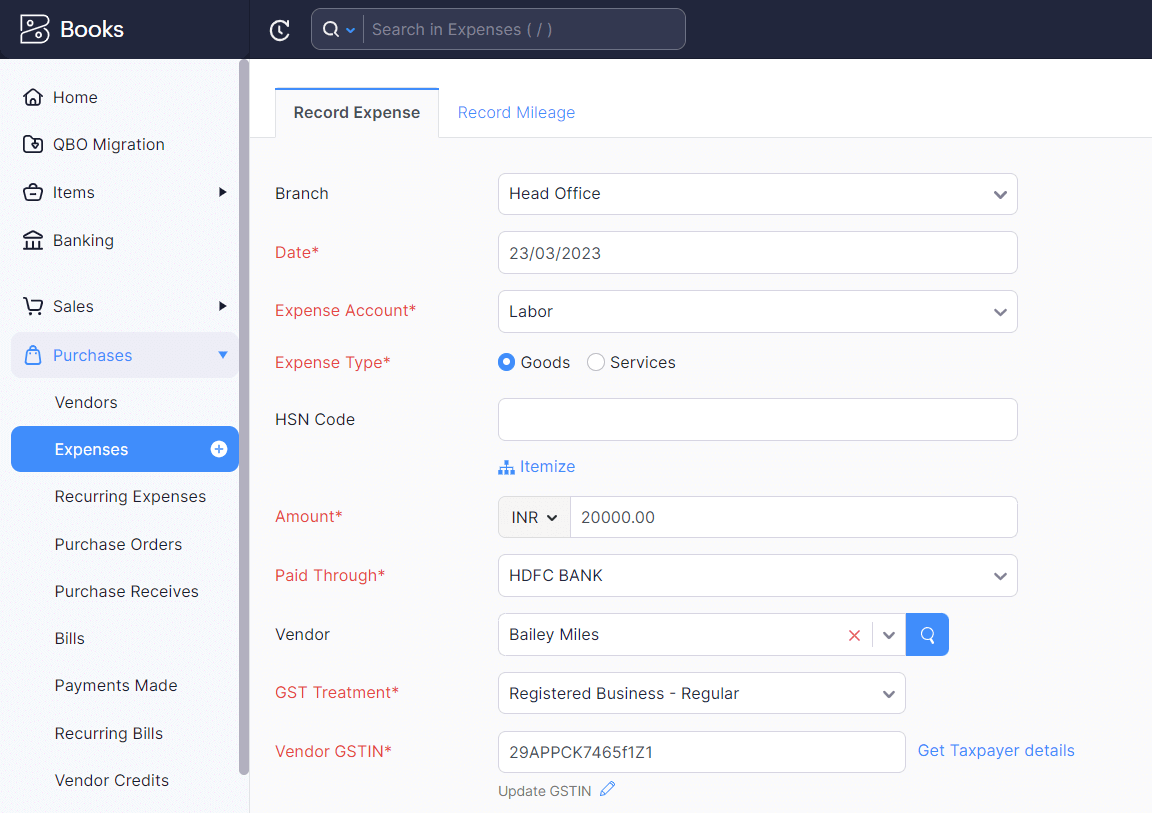Click the Books logo icon

pyautogui.click(x=33, y=28)
